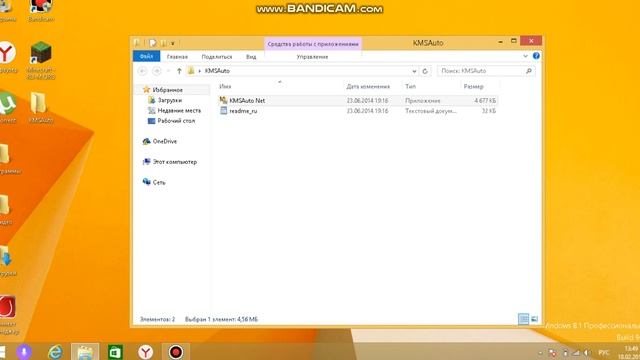Click the File Explorer taskbar button
The height and width of the screenshot is (360, 640).
coord(85,352)
